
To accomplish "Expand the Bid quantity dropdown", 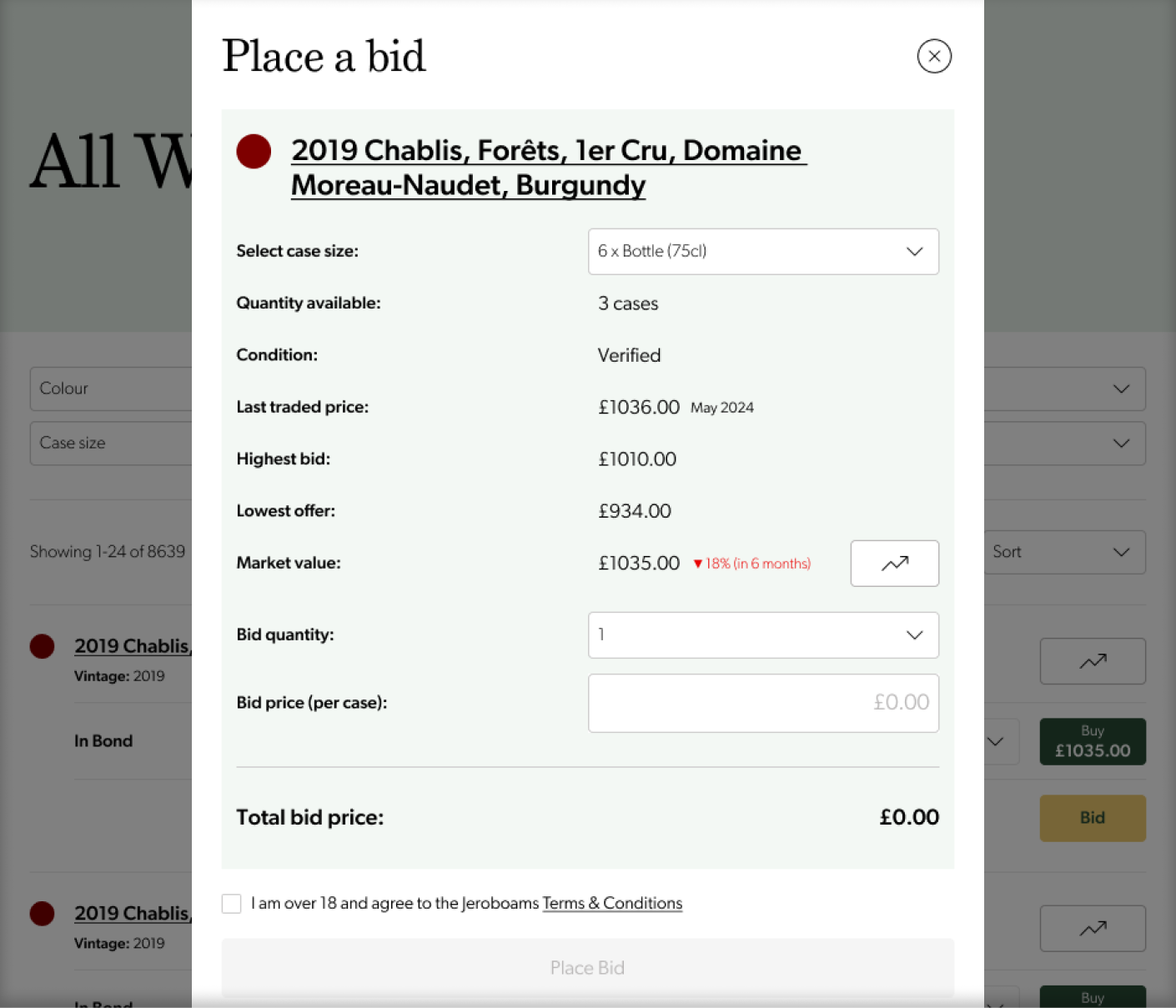I will tap(762, 635).
